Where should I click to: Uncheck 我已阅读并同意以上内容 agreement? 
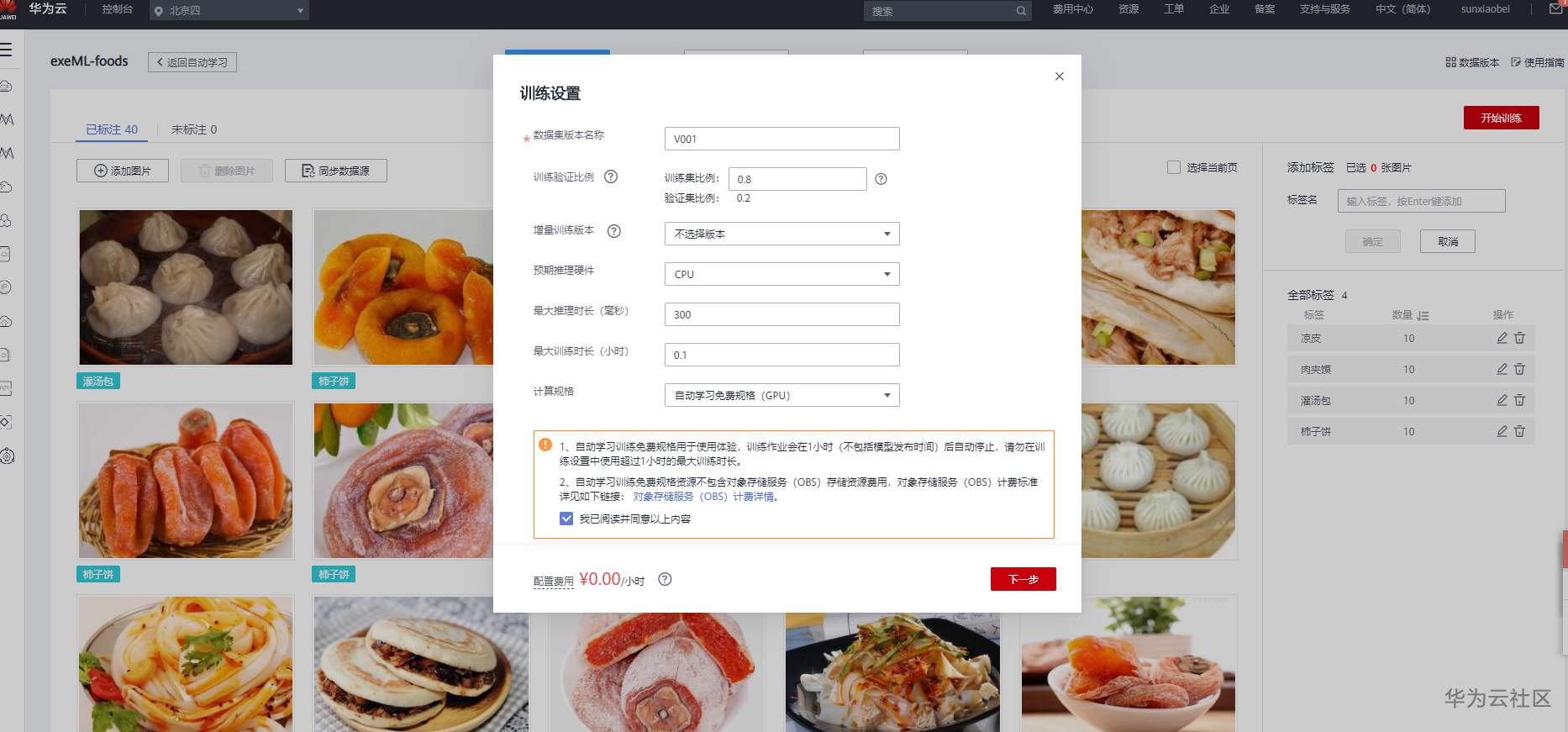click(566, 519)
